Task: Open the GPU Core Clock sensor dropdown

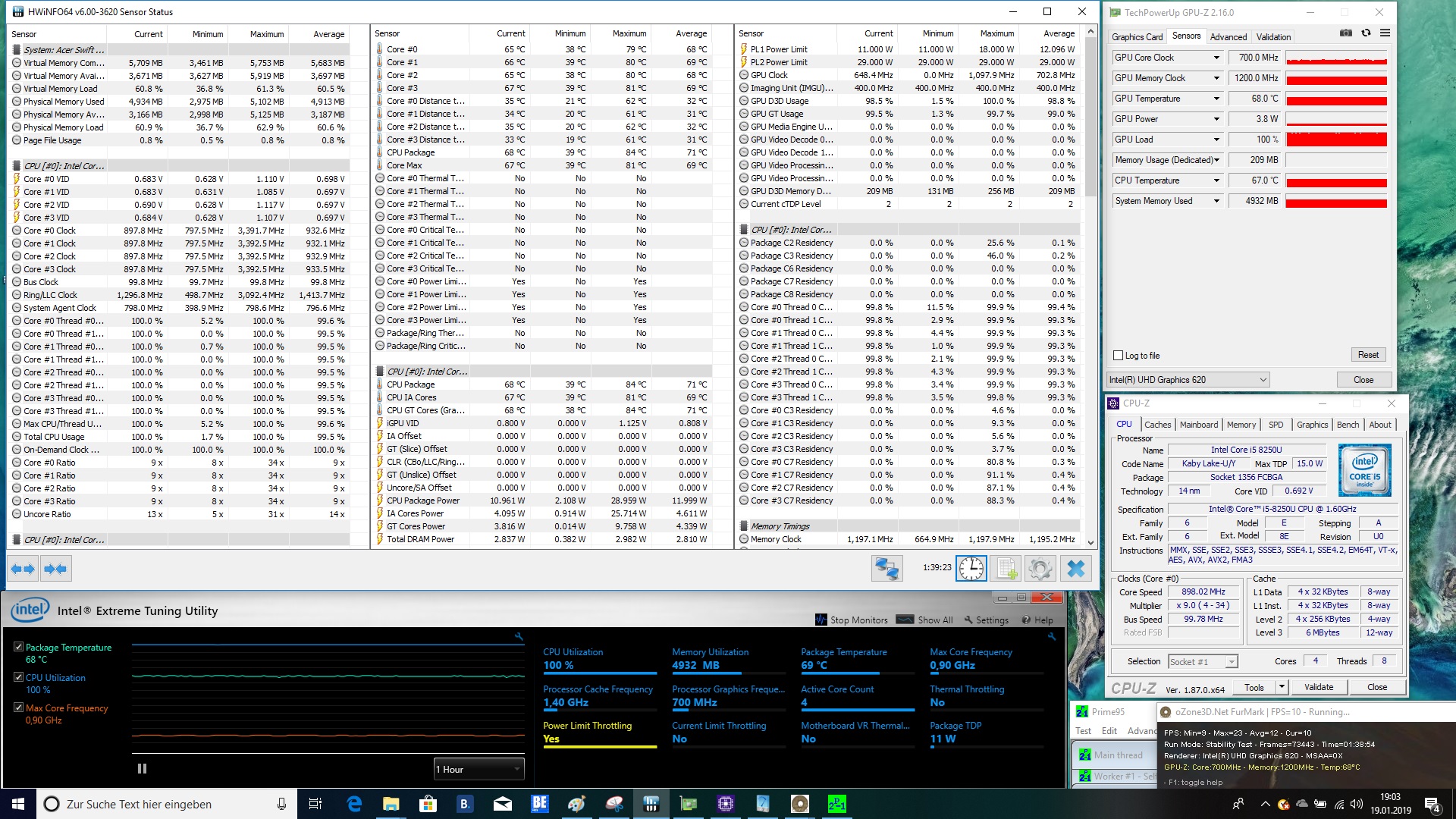Action: tap(1216, 58)
